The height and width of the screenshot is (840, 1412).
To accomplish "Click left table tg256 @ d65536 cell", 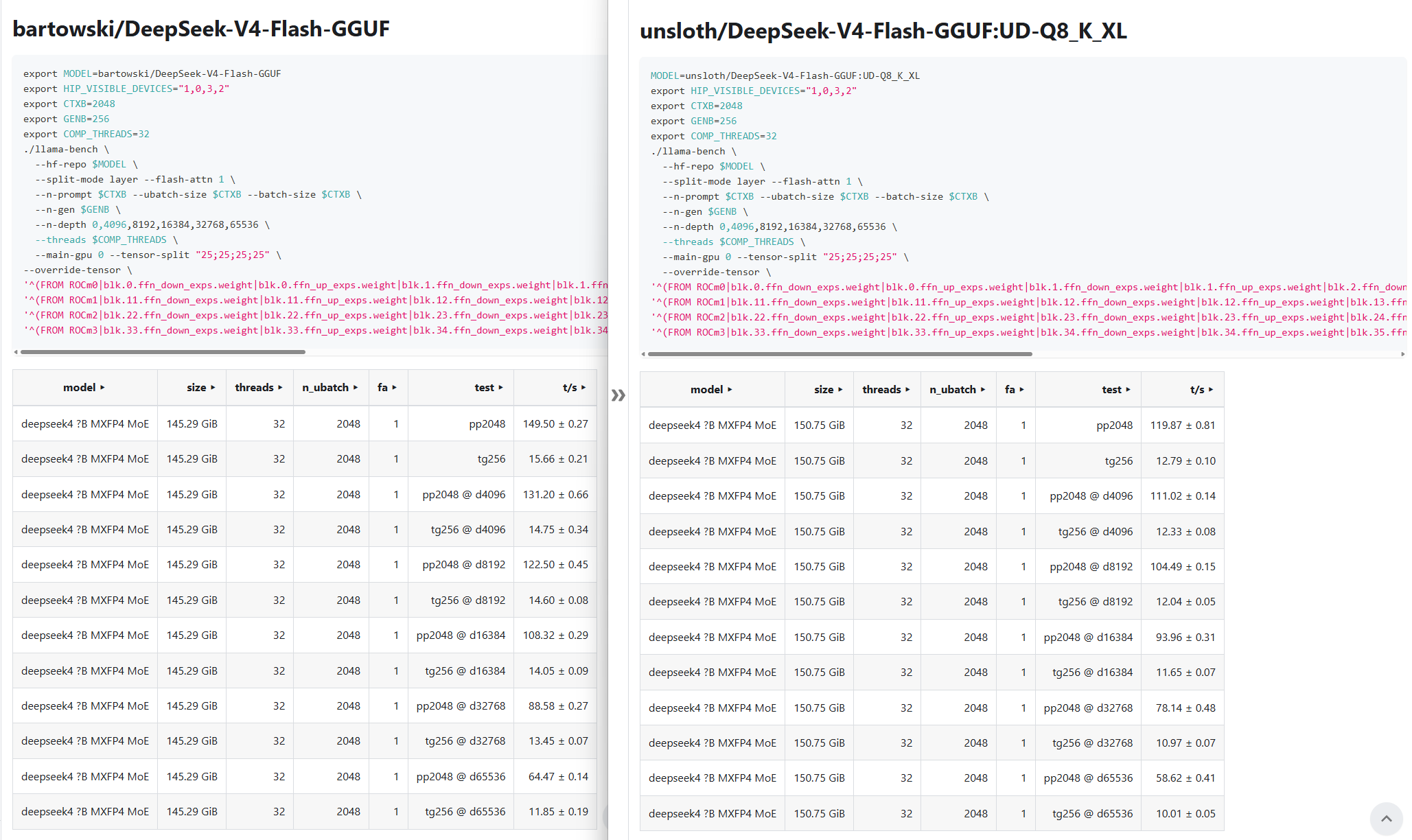I will click(461, 812).
